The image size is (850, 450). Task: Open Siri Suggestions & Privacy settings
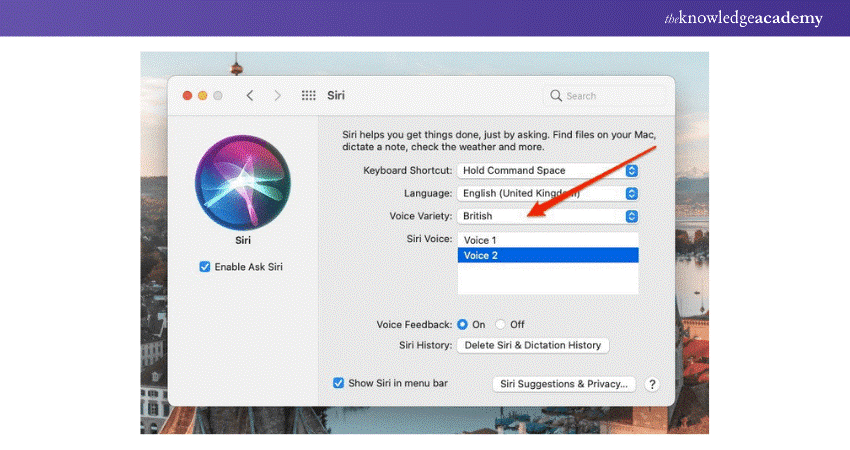(x=564, y=384)
